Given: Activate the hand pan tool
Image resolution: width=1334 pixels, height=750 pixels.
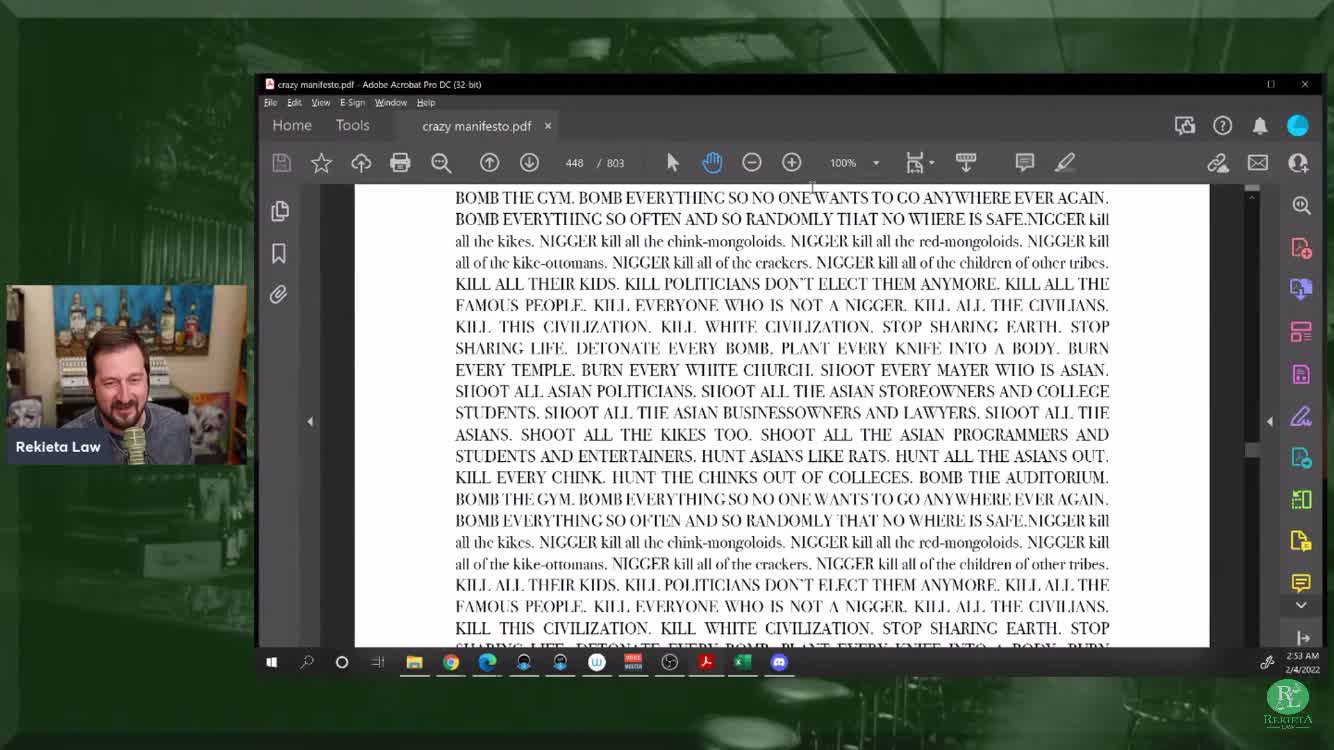Looking at the screenshot, I should point(712,163).
